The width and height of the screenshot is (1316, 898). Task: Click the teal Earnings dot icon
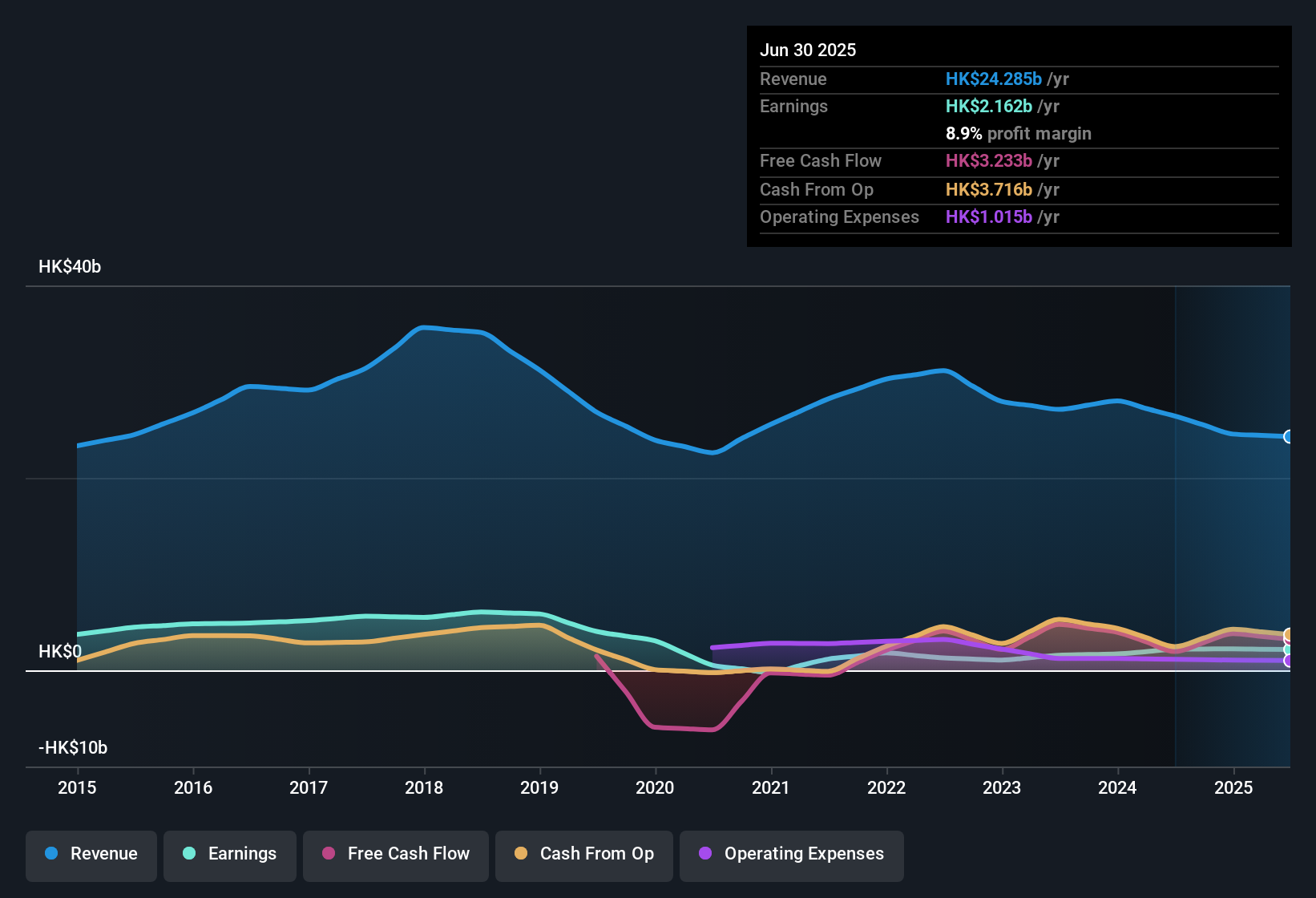189,855
